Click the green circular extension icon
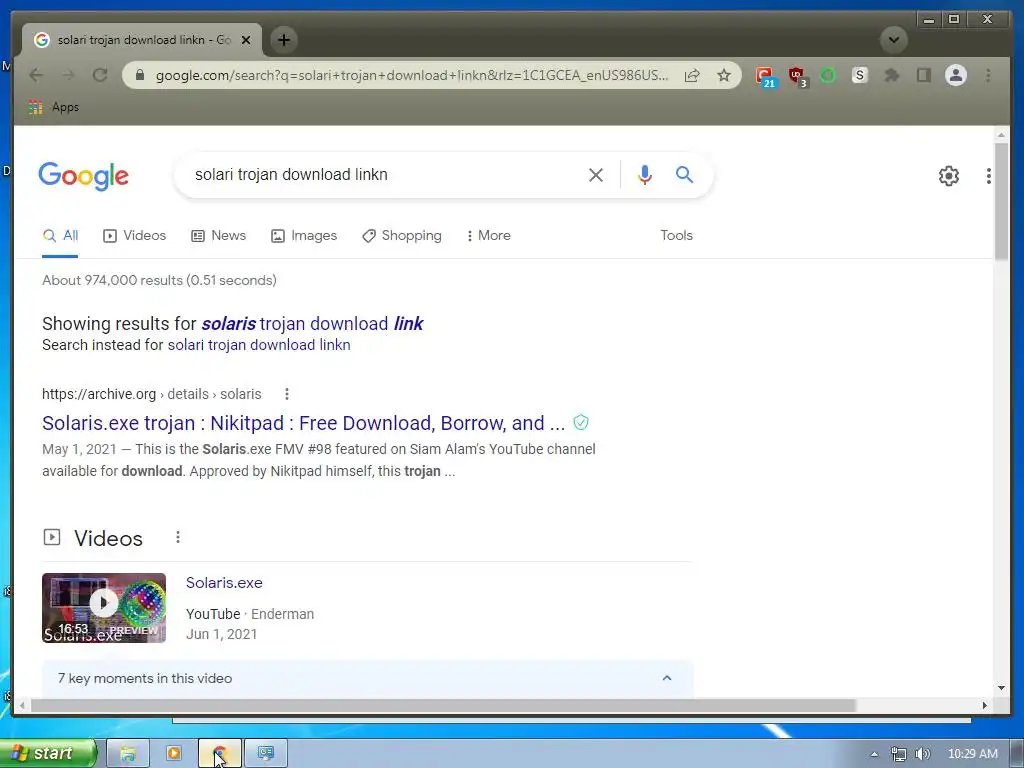1024x768 pixels. [x=828, y=76]
